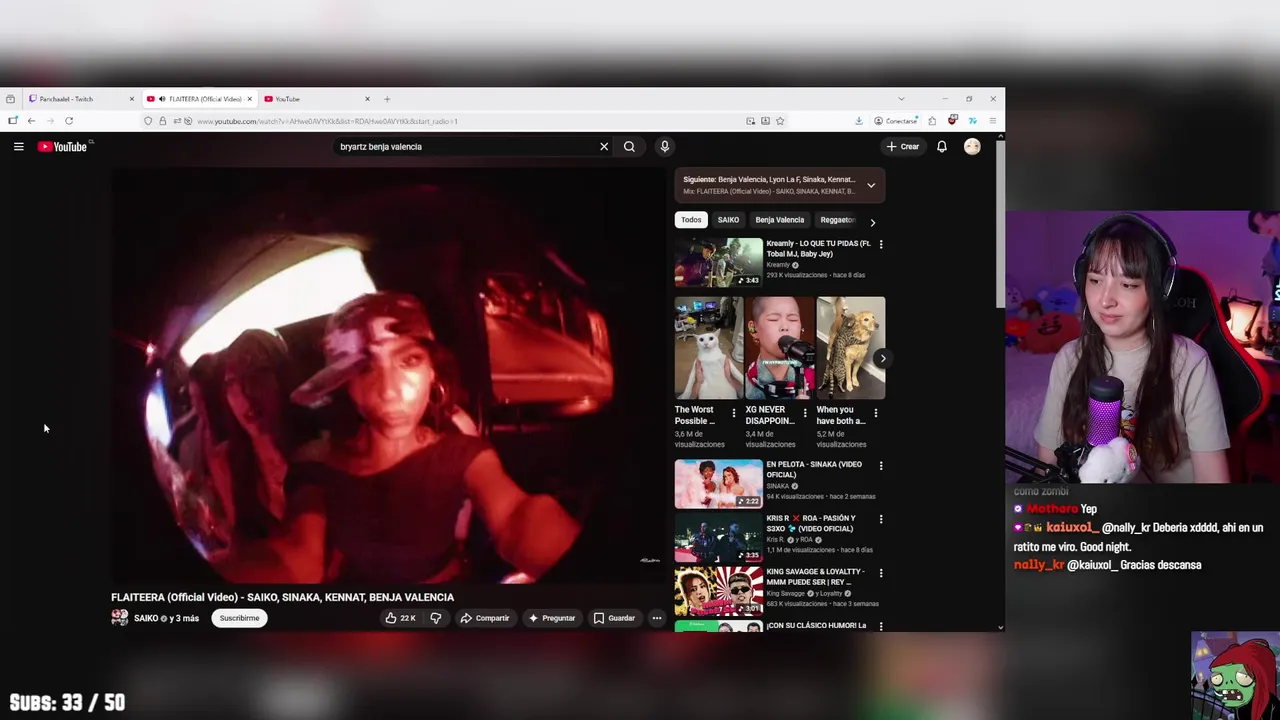Screen dimensions: 1280x720
Task: Open The Worst Possible cat short thumbnail
Action: coord(709,348)
